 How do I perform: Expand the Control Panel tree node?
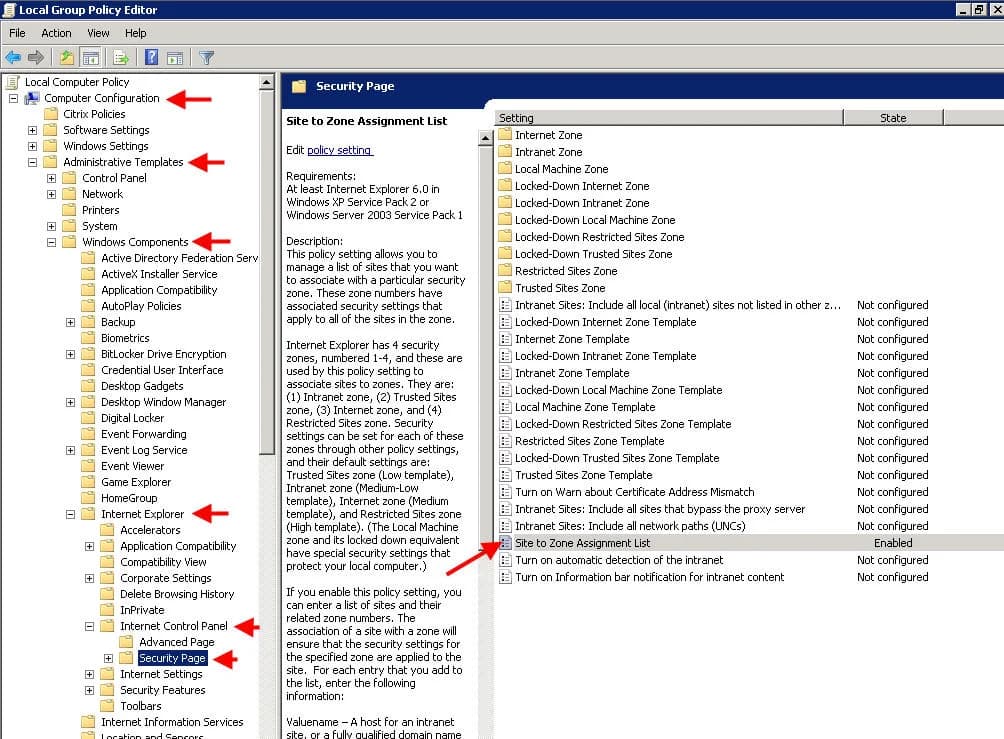point(51,178)
